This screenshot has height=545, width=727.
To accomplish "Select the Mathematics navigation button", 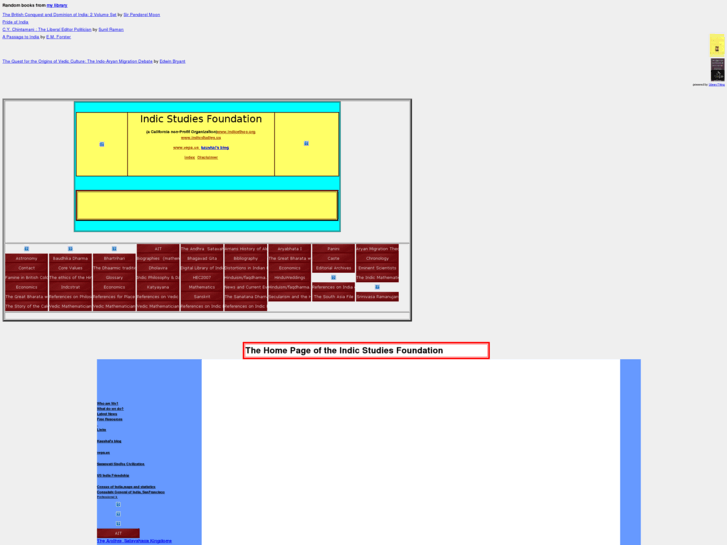I will click(202, 287).
